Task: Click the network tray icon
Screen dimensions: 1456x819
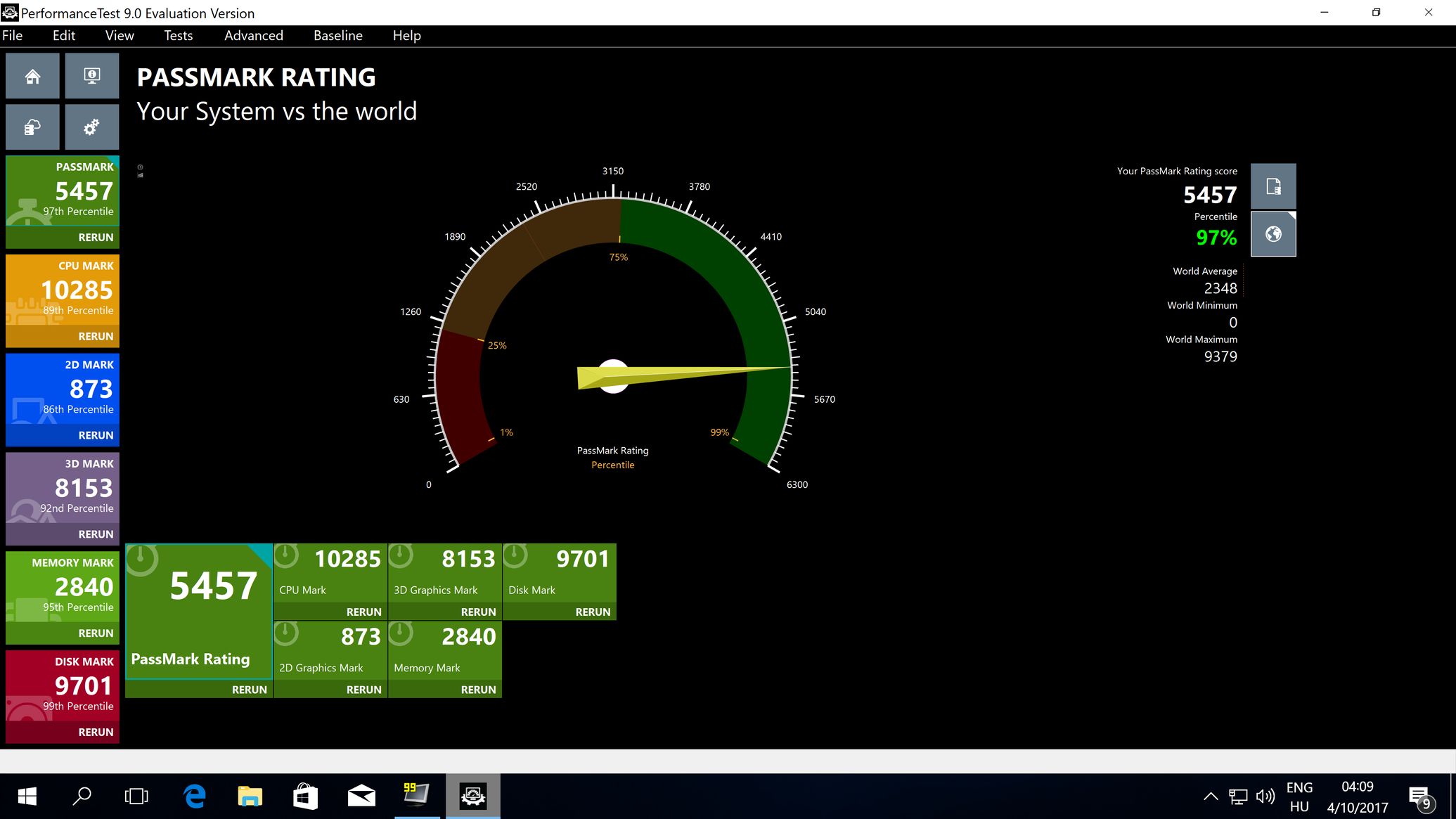Action: 1238,797
